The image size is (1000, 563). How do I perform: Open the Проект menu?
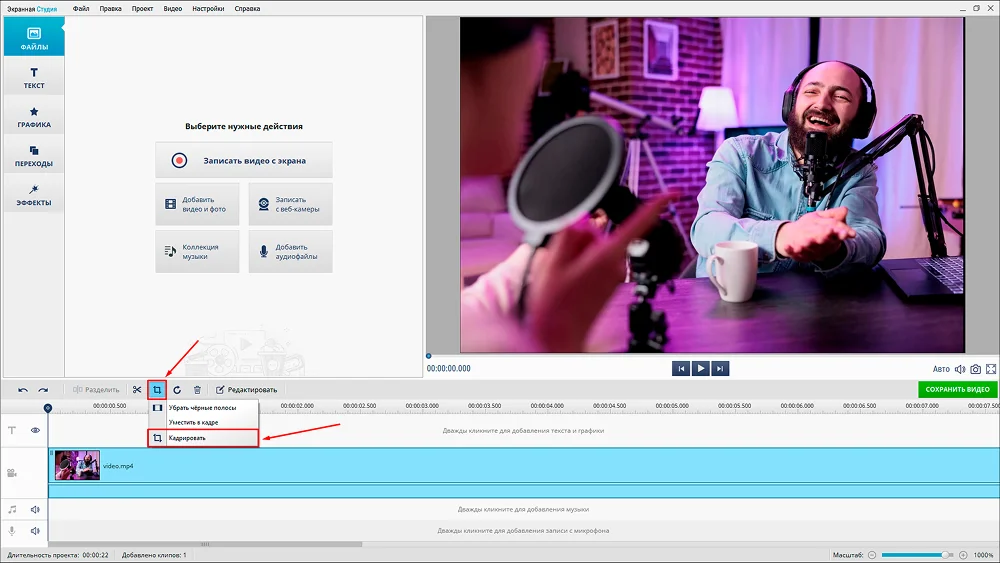[x=142, y=9]
